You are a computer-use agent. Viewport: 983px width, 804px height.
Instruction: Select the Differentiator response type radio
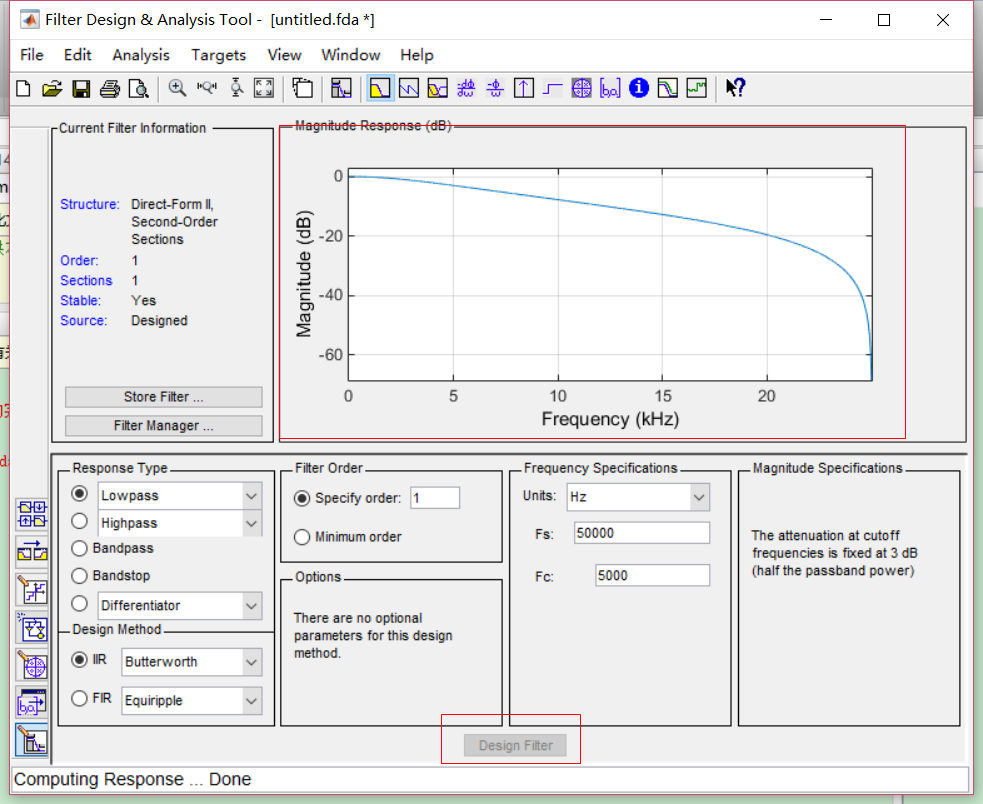79,604
